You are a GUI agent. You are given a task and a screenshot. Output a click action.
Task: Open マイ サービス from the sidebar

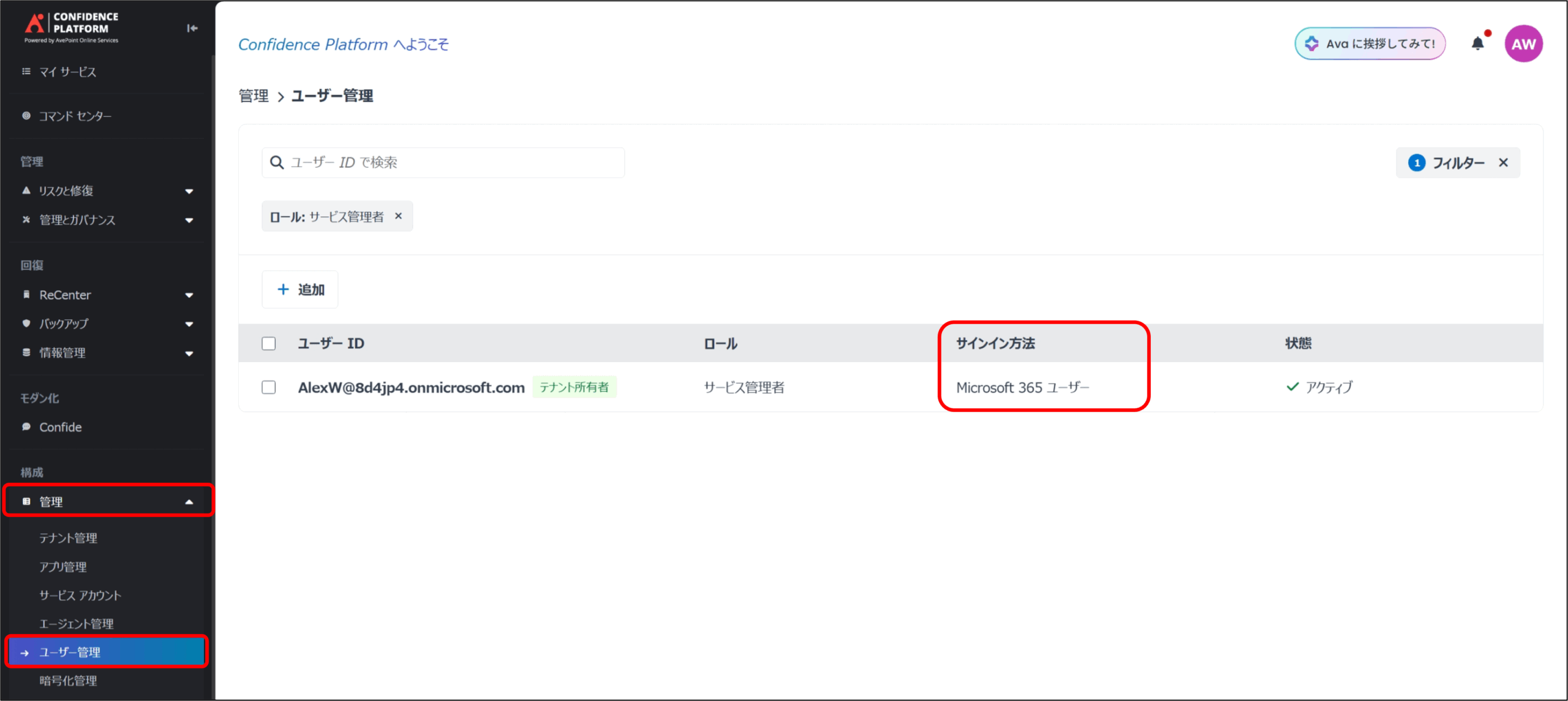pos(67,72)
